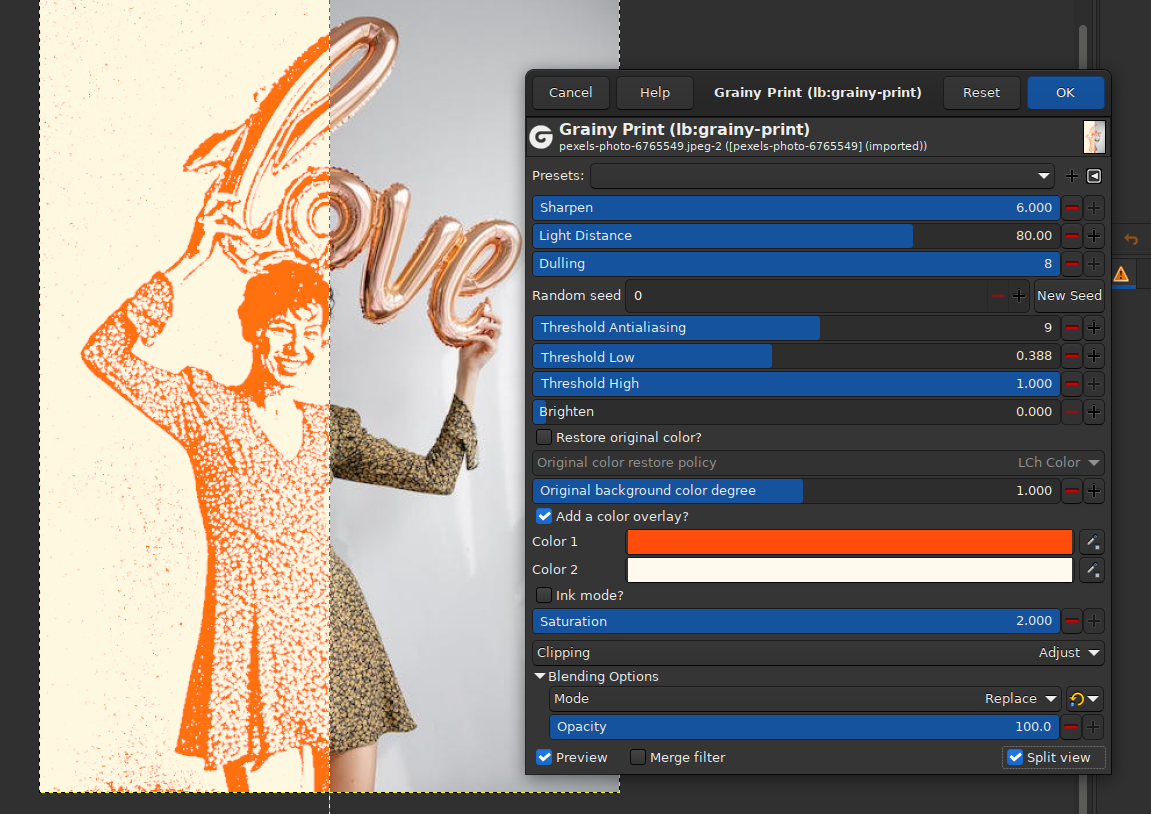Open the blend mode group switch icon

click(1084, 699)
